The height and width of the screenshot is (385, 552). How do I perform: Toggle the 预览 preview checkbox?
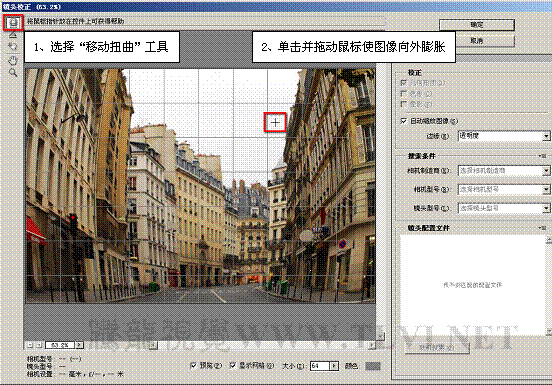pos(193,366)
